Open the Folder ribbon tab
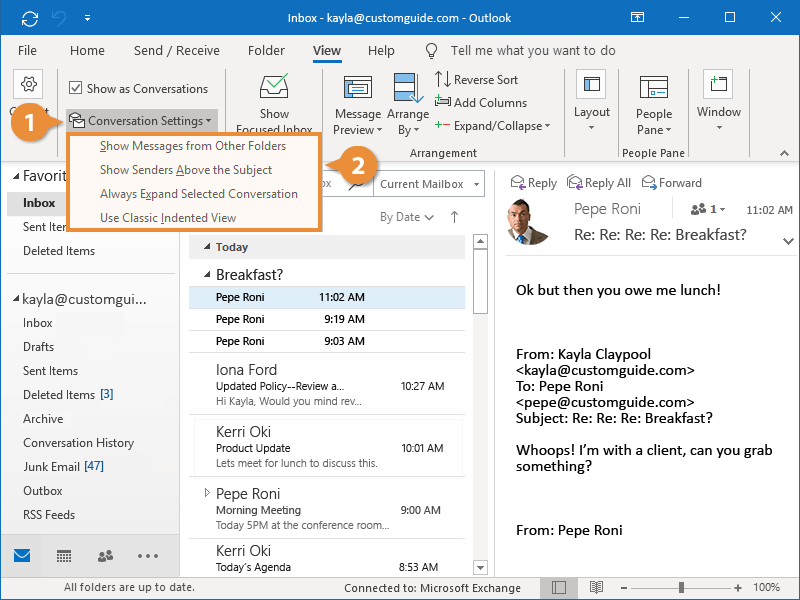The image size is (800, 600). (x=266, y=51)
